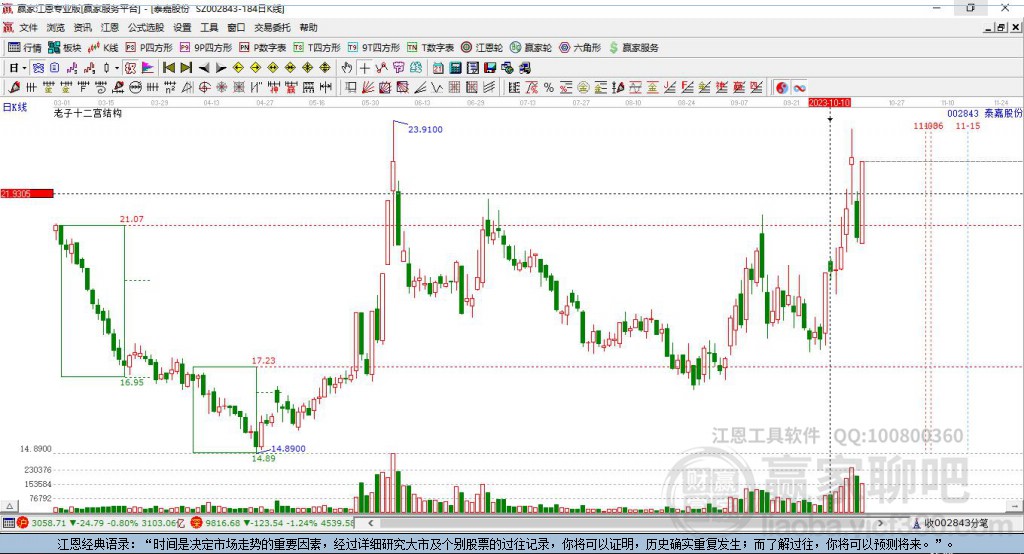Image resolution: width=1024 pixels, height=554 pixels.
Task: Click the floppy disk save icon
Action: [490, 68]
